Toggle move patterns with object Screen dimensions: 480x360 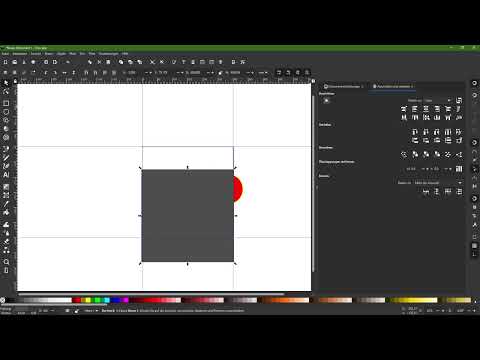point(307,72)
